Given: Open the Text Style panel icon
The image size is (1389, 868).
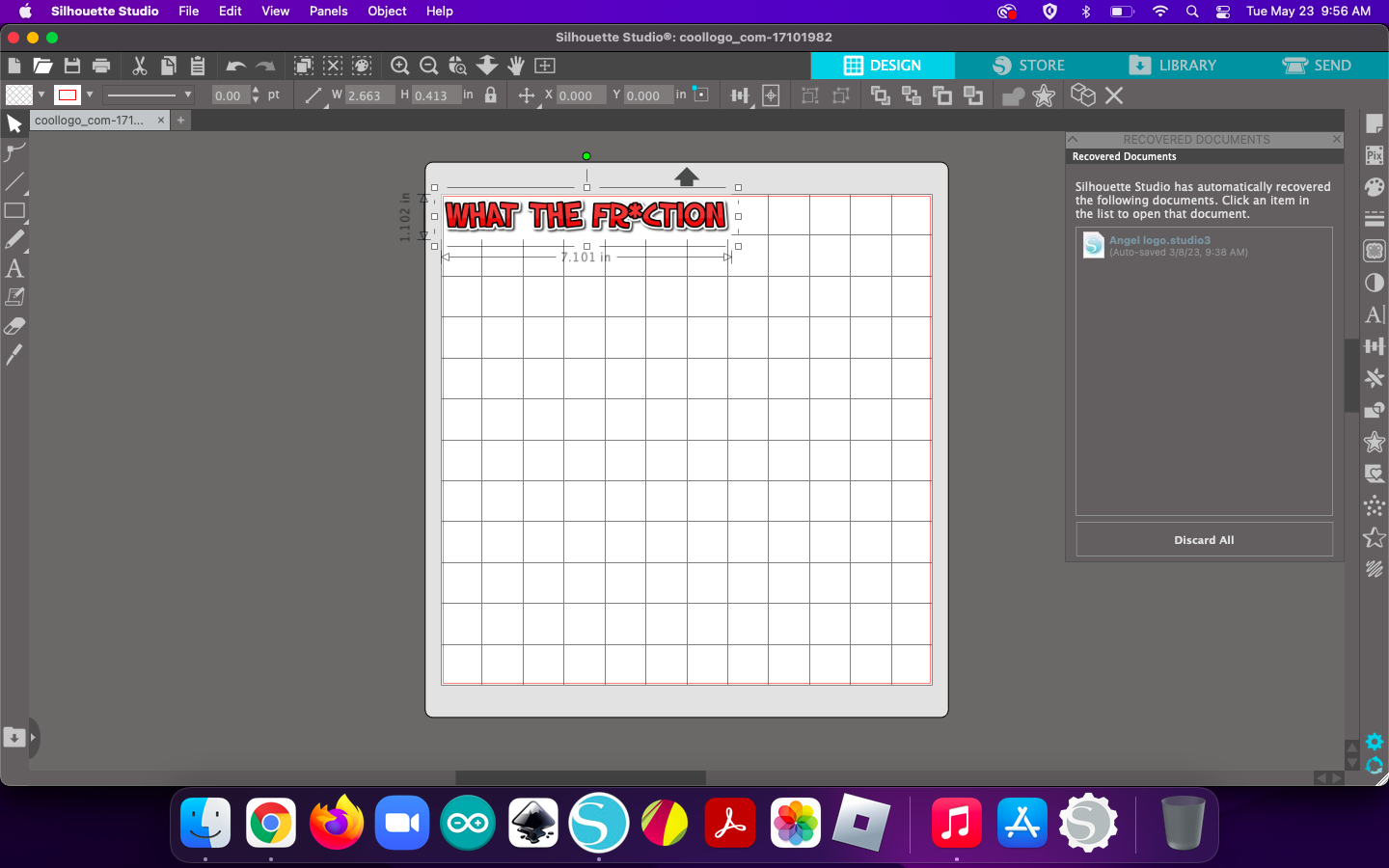Looking at the screenshot, I should (x=1375, y=314).
